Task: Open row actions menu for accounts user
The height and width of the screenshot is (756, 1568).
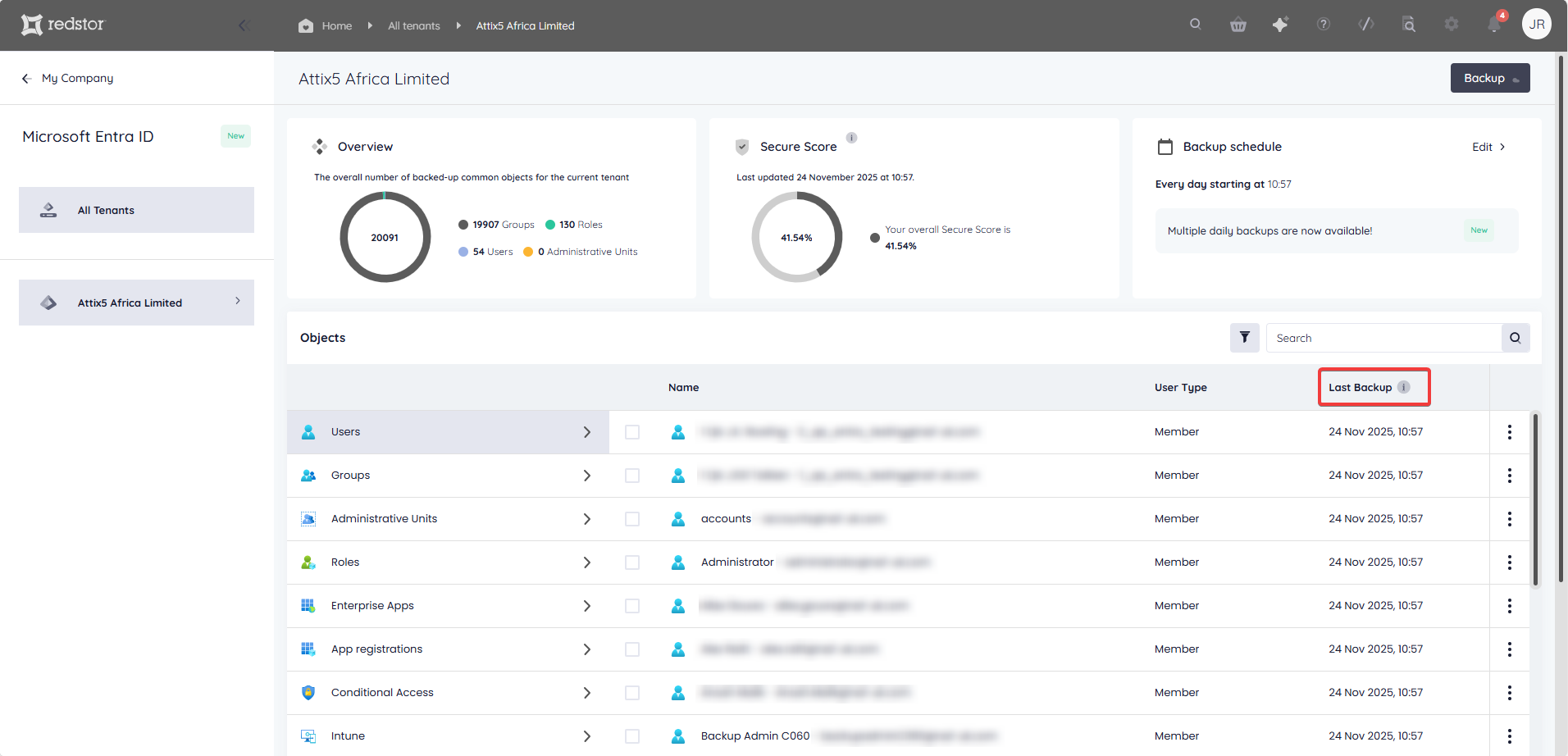Action: pyautogui.click(x=1510, y=519)
